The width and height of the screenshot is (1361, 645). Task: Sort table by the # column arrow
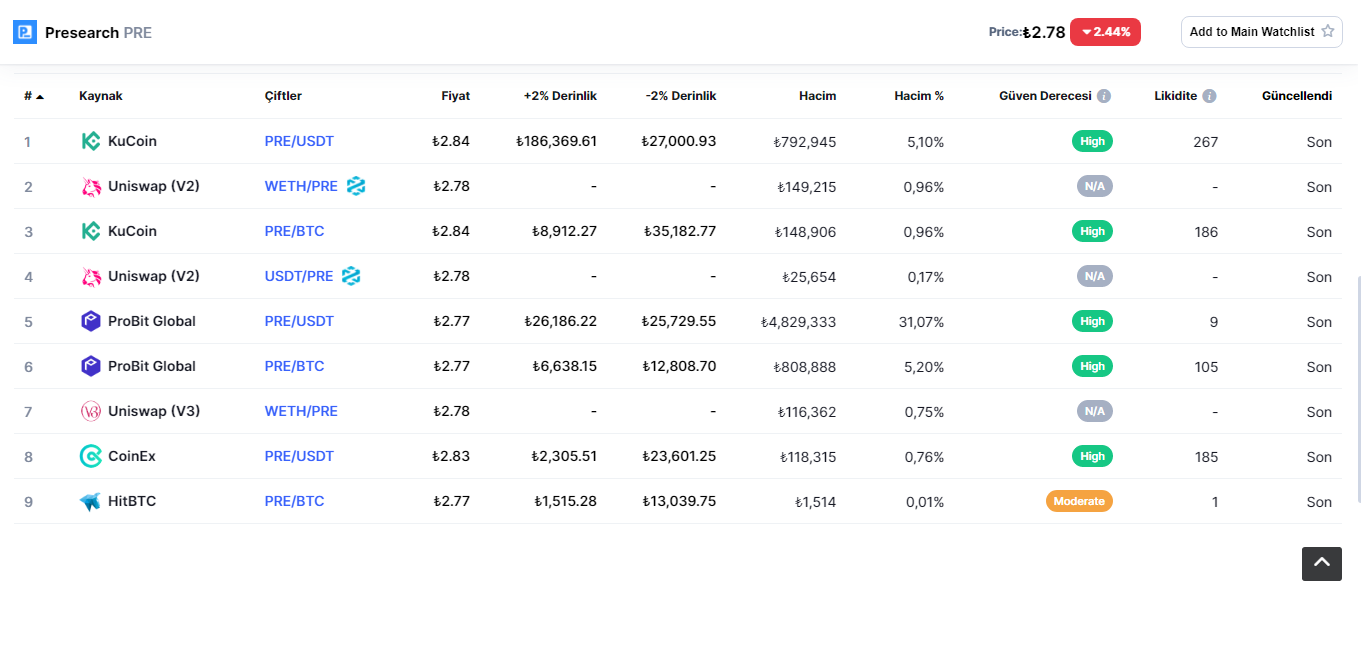[x=40, y=96]
